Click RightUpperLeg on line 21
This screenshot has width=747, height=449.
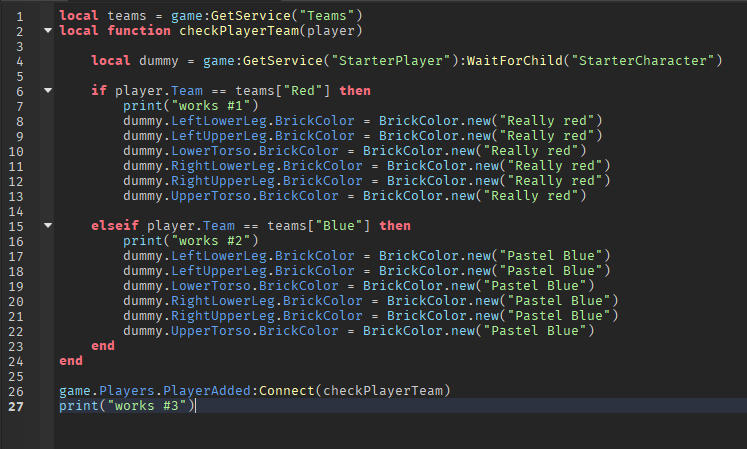coord(222,316)
